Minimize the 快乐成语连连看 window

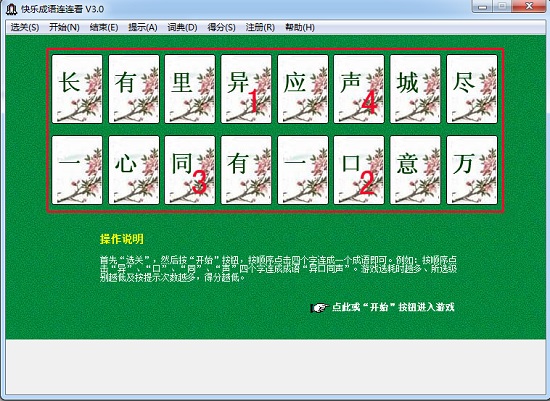point(483,6)
